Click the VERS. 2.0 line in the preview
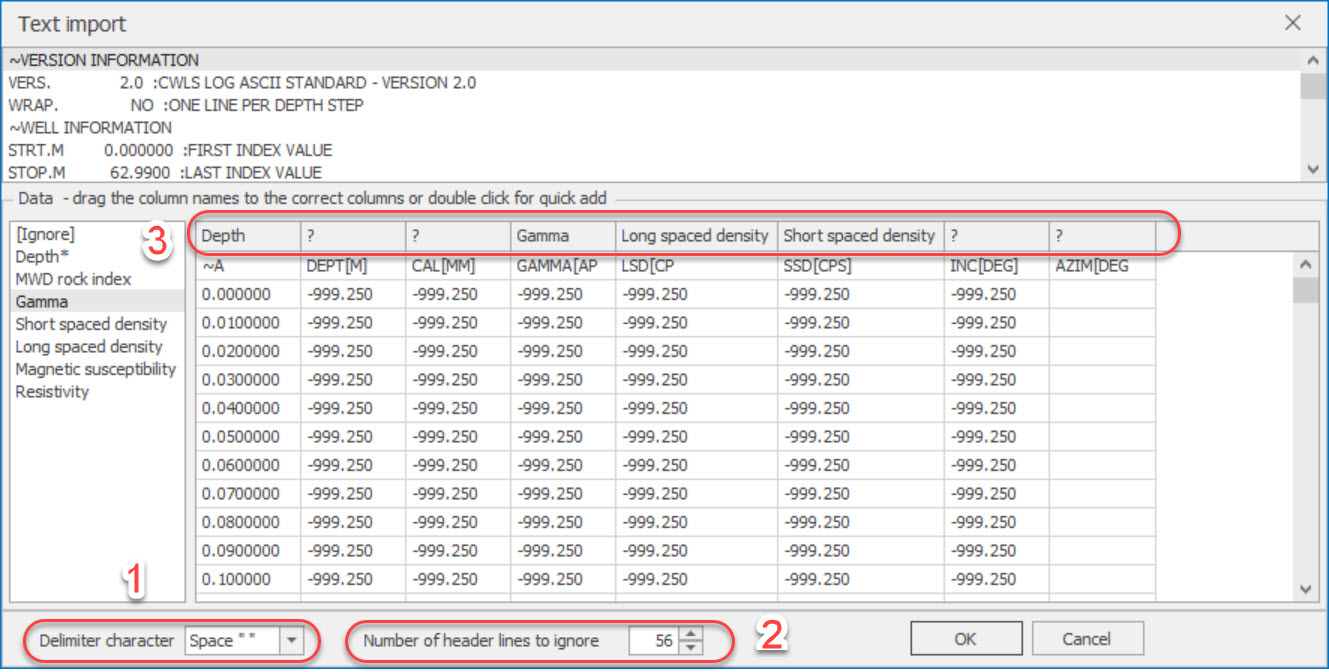Viewport: 1329px width, 672px height. tap(651, 83)
